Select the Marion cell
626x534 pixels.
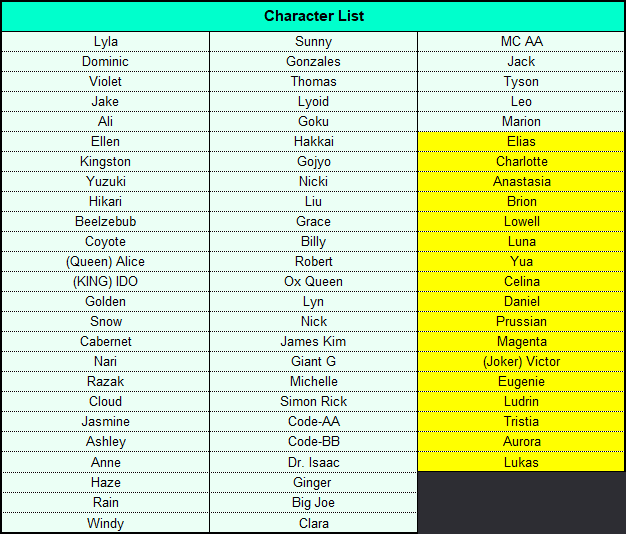coord(521,121)
